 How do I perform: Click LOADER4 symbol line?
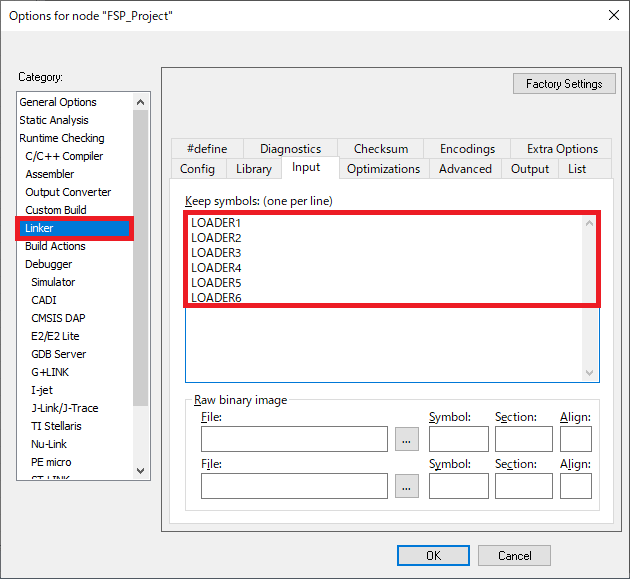(216, 268)
